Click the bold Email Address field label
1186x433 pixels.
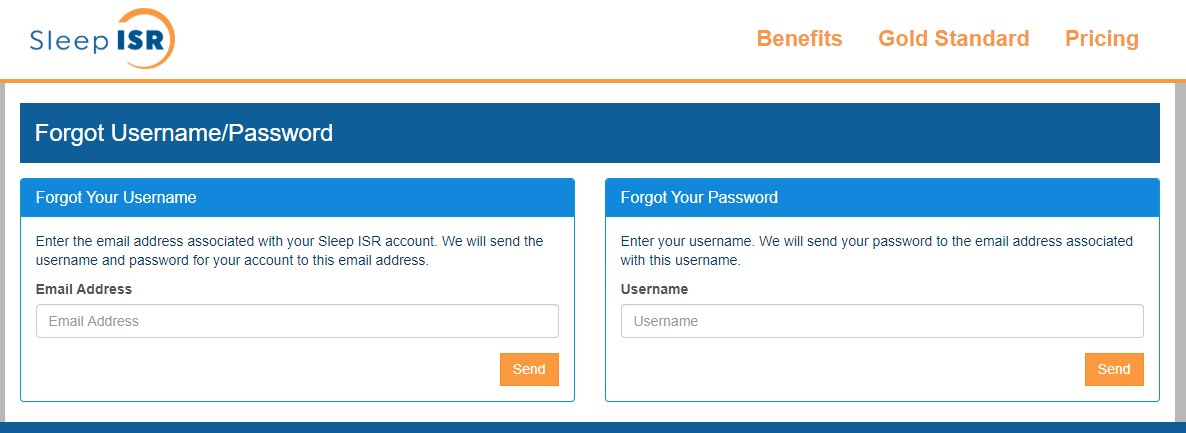(84, 289)
